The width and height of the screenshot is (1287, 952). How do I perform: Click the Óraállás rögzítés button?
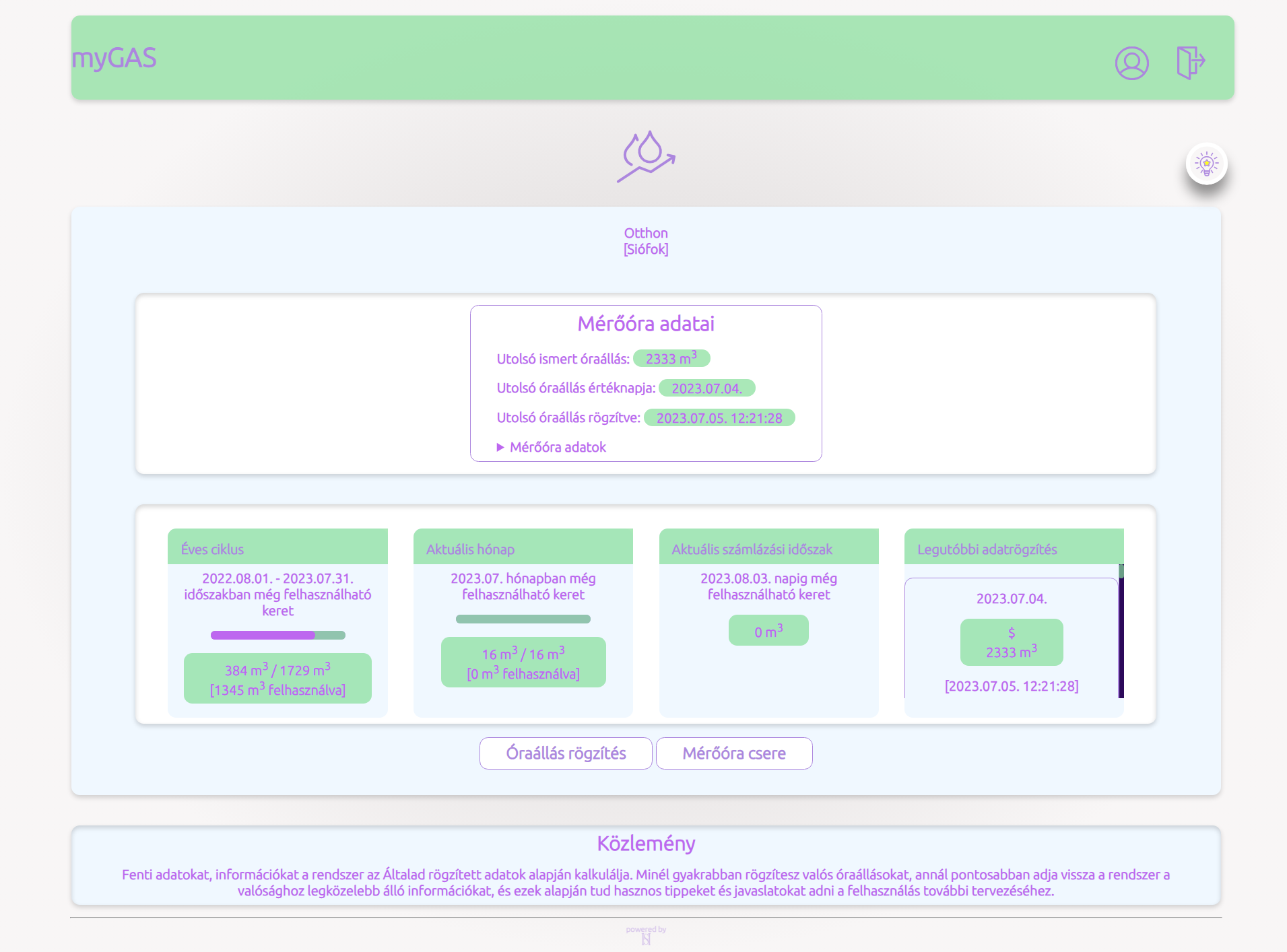pos(566,753)
